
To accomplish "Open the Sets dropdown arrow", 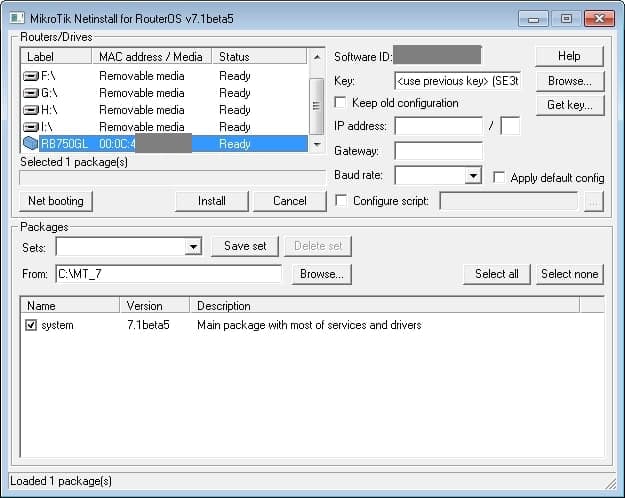I will pyautogui.click(x=193, y=246).
